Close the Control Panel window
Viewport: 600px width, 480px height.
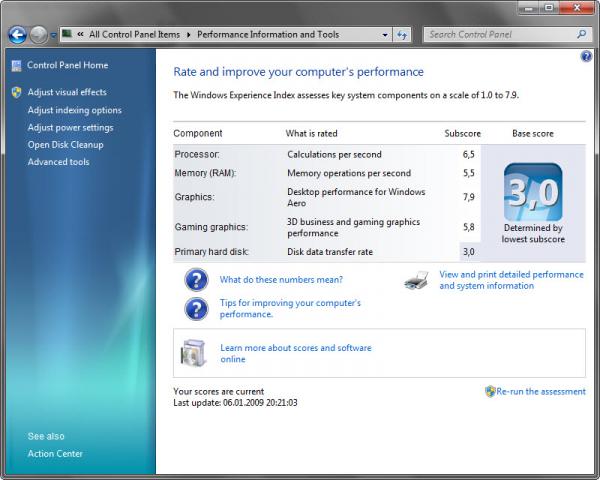tap(577, 8)
